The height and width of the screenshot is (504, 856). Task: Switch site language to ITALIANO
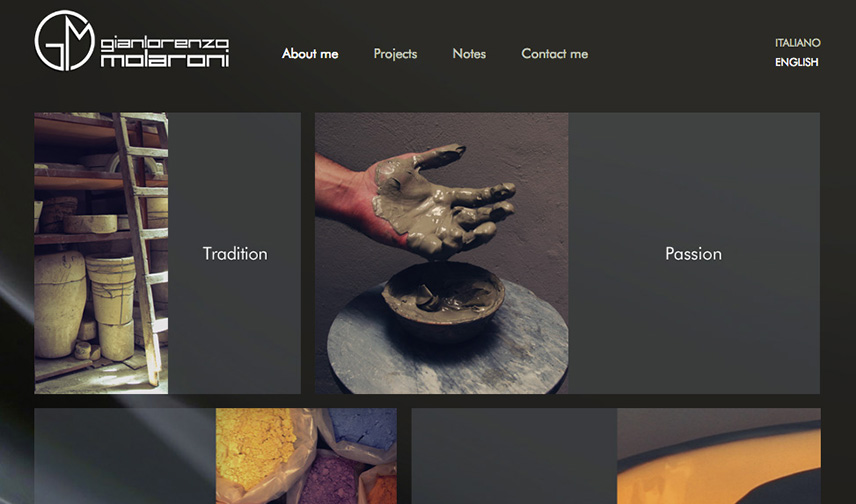[798, 43]
